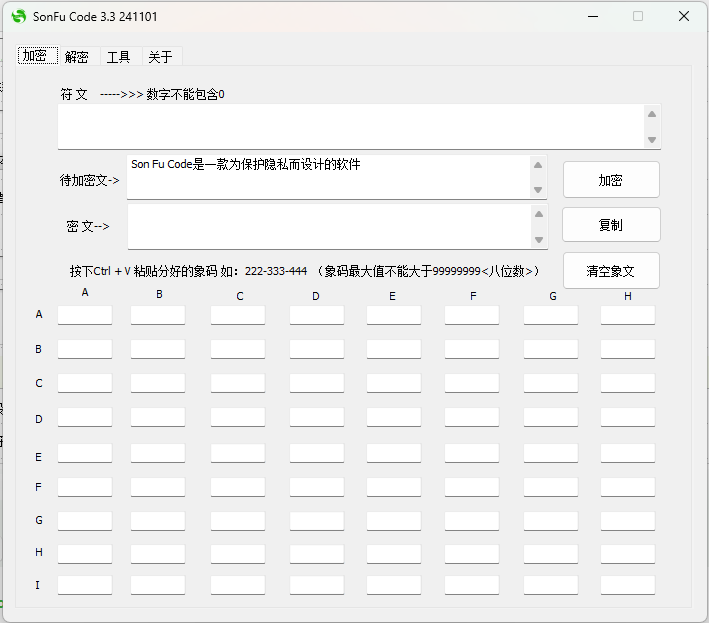Click the SonFu Code app icon in title bar
Viewport: 709px width, 623px height.
[18, 17]
